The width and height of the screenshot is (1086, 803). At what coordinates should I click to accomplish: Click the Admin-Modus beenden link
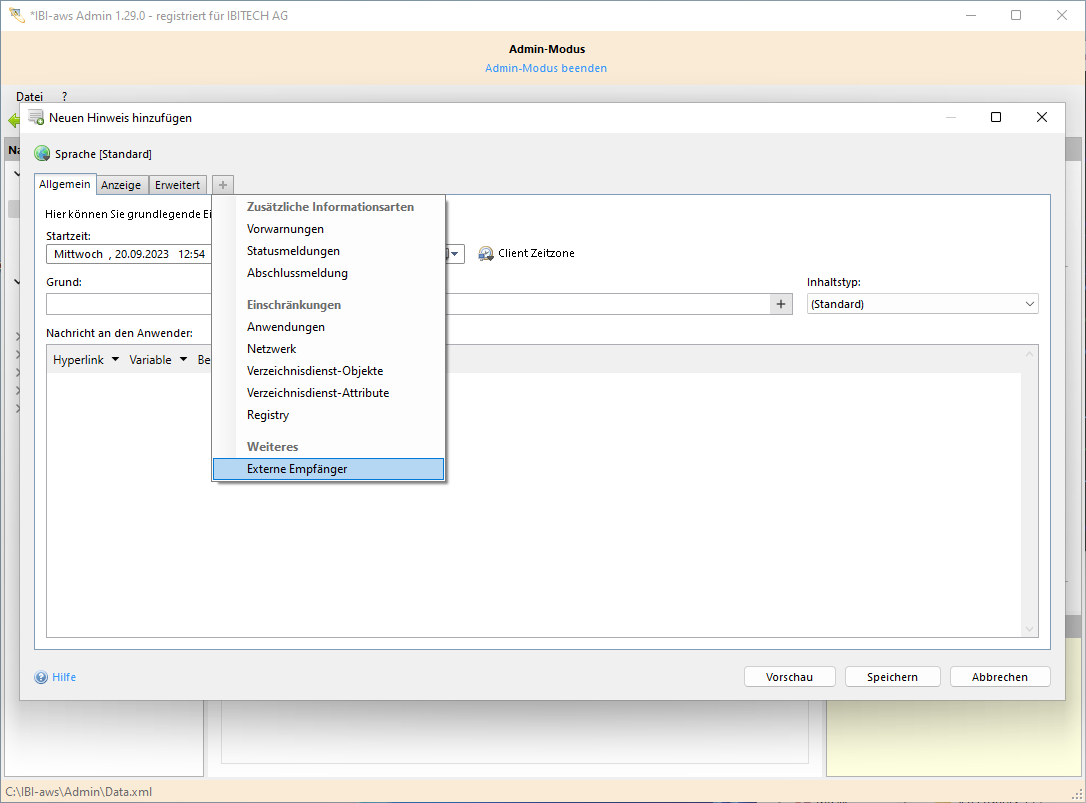click(545, 68)
